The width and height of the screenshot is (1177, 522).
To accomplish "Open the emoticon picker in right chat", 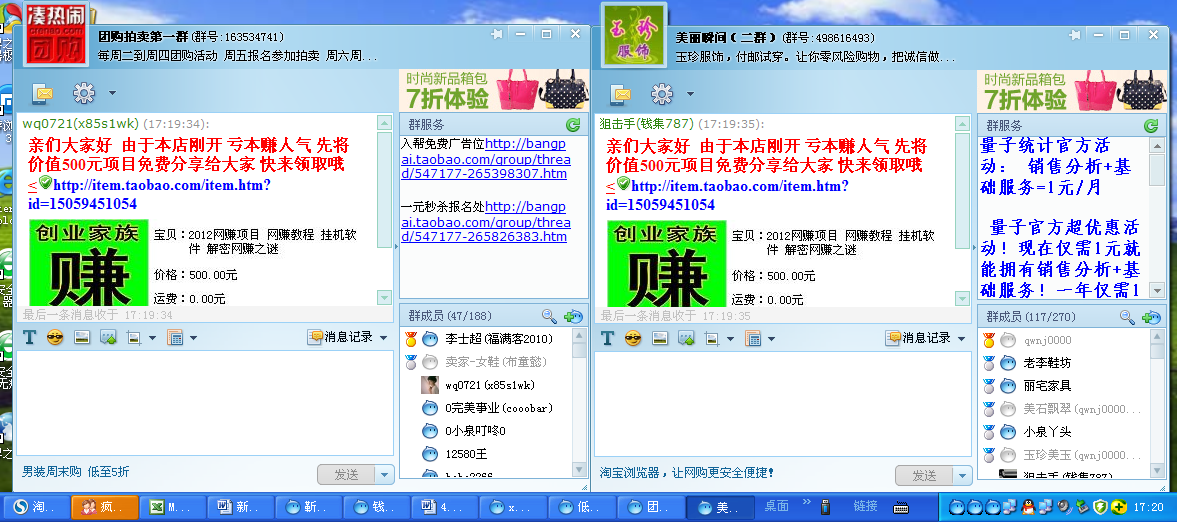I will pos(633,338).
